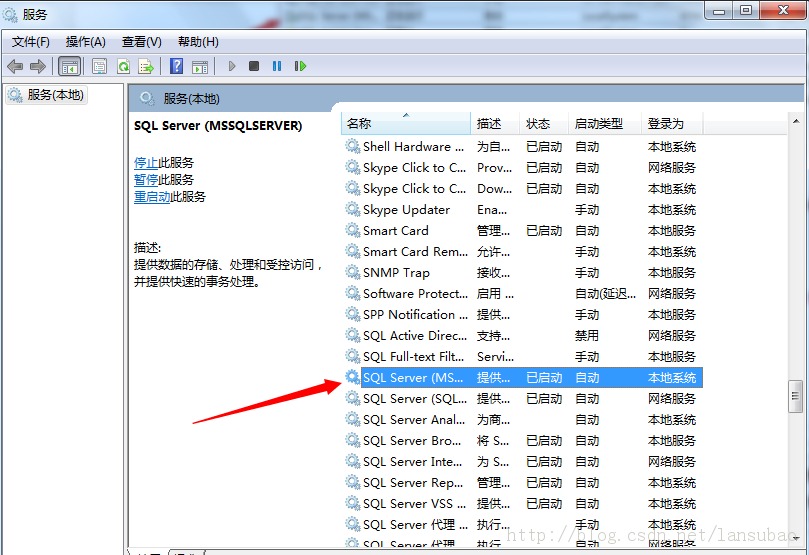This screenshot has width=809, height=555.
Task: Click gear icon of SQL Full-text Filt... row
Action: click(353, 356)
